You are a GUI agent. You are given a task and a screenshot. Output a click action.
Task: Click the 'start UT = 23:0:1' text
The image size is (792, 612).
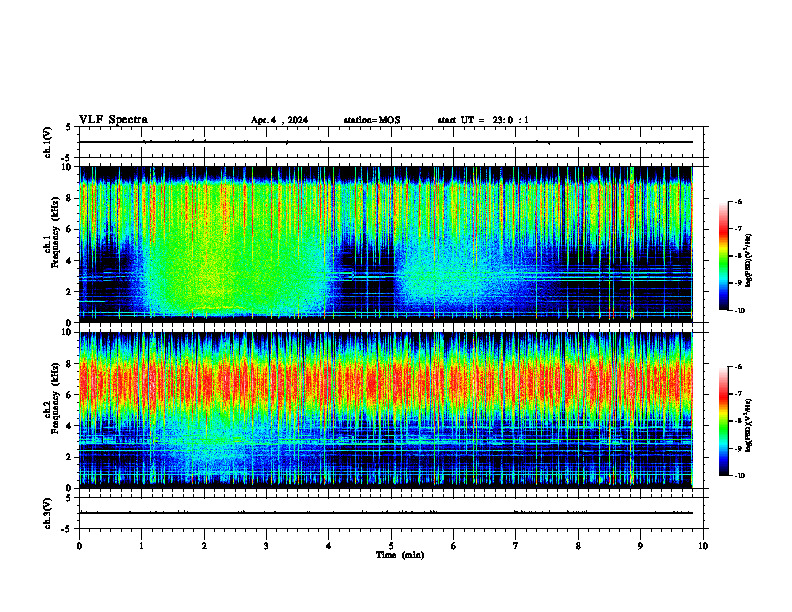[483, 120]
